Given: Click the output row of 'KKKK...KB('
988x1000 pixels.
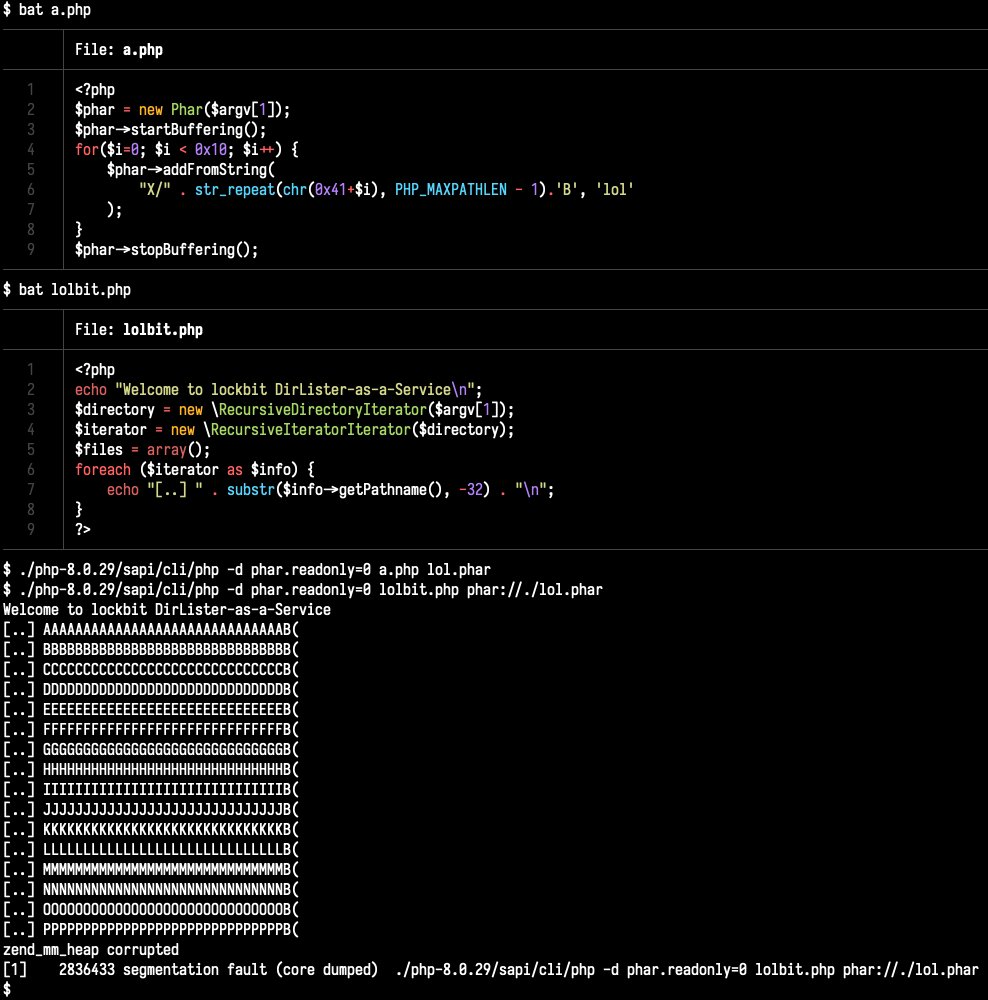Looking at the screenshot, I should (x=151, y=830).
